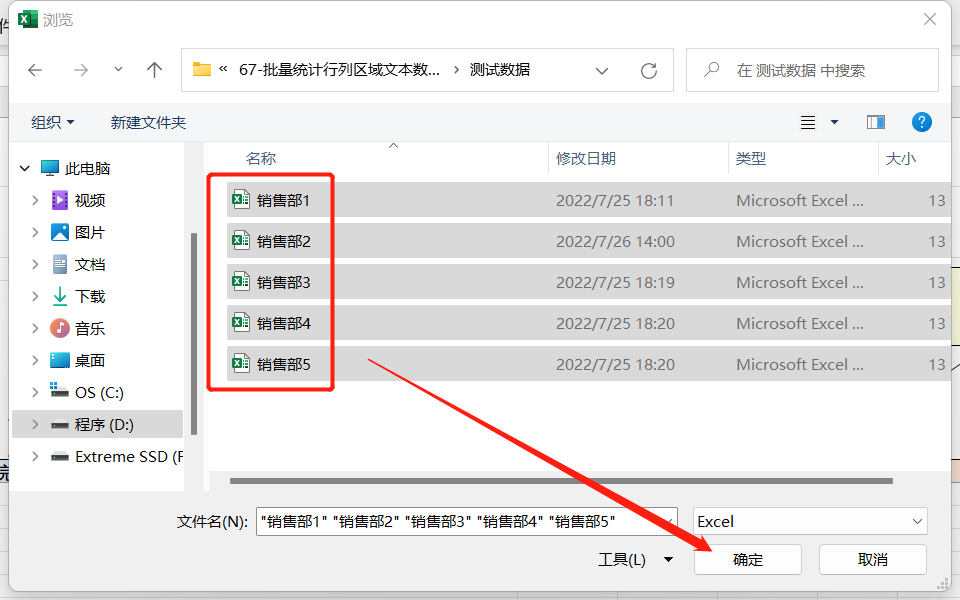The width and height of the screenshot is (960, 600).
Task: Open the 组织 menu
Action: click(53, 122)
